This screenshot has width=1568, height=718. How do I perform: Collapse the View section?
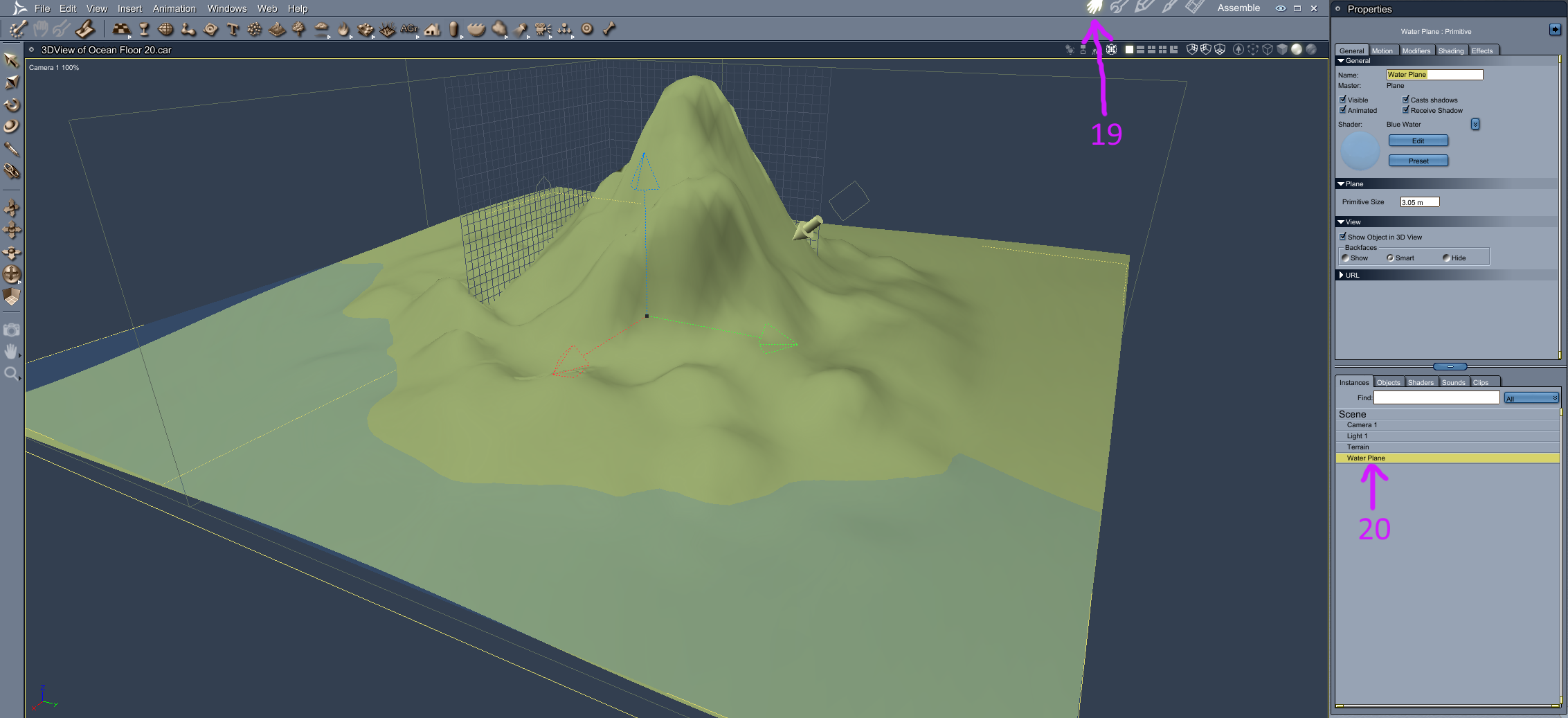tap(1341, 222)
